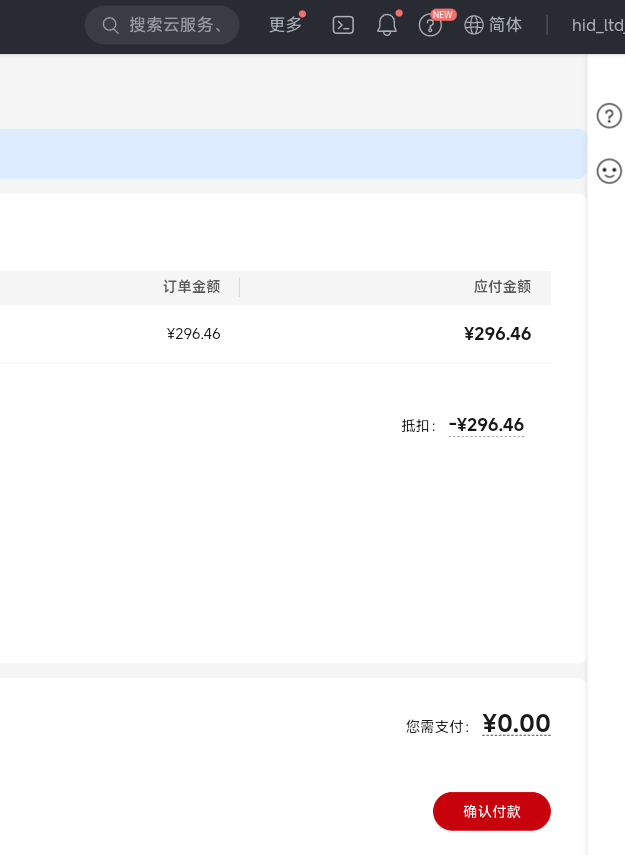The image size is (625, 855).
Task: Click the ¥0.00 amount payable
Action: (516, 724)
